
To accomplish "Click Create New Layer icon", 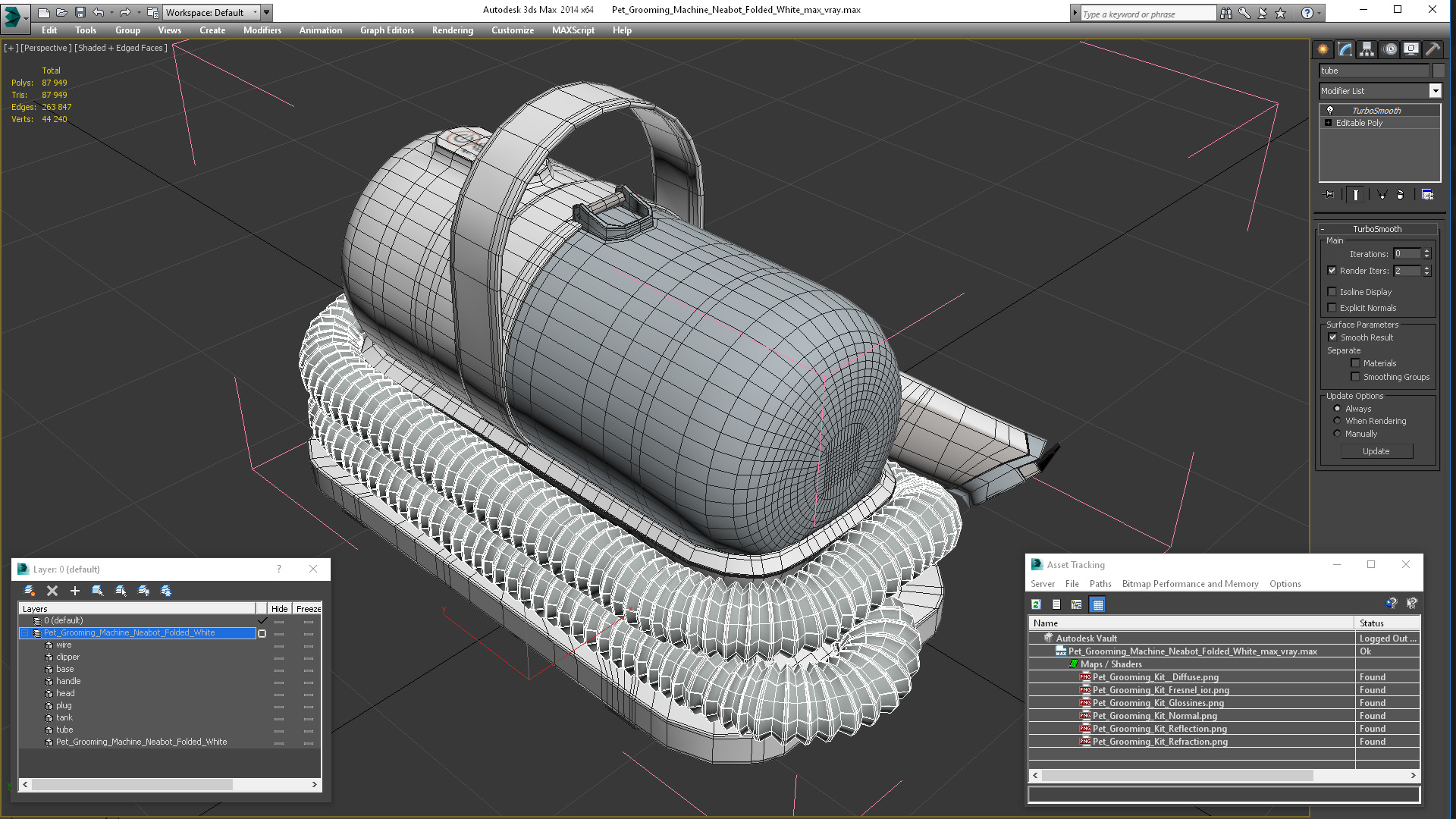I will click(30, 591).
